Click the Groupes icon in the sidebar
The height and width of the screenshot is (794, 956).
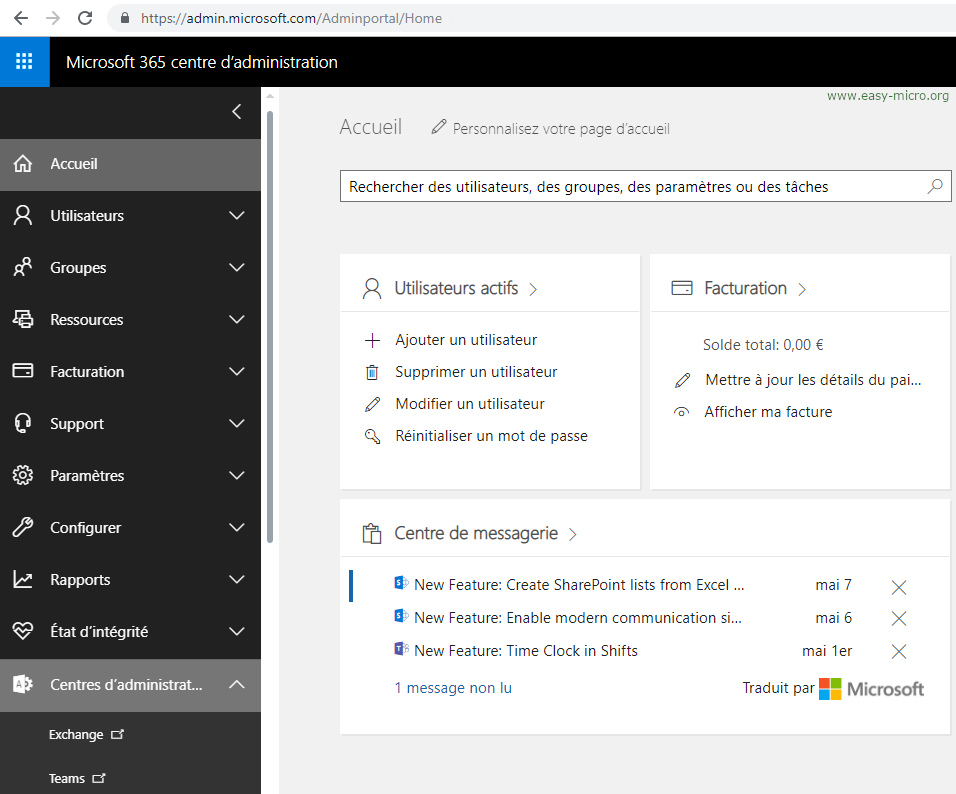pos(23,267)
